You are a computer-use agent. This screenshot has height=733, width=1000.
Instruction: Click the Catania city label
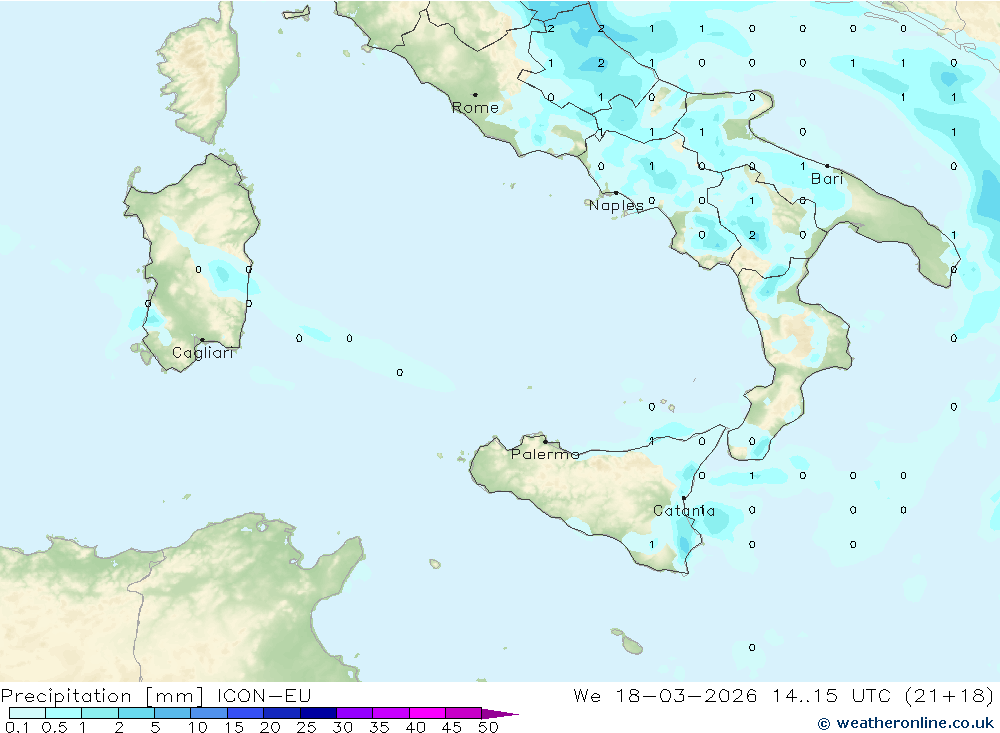(x=684, y=511)
